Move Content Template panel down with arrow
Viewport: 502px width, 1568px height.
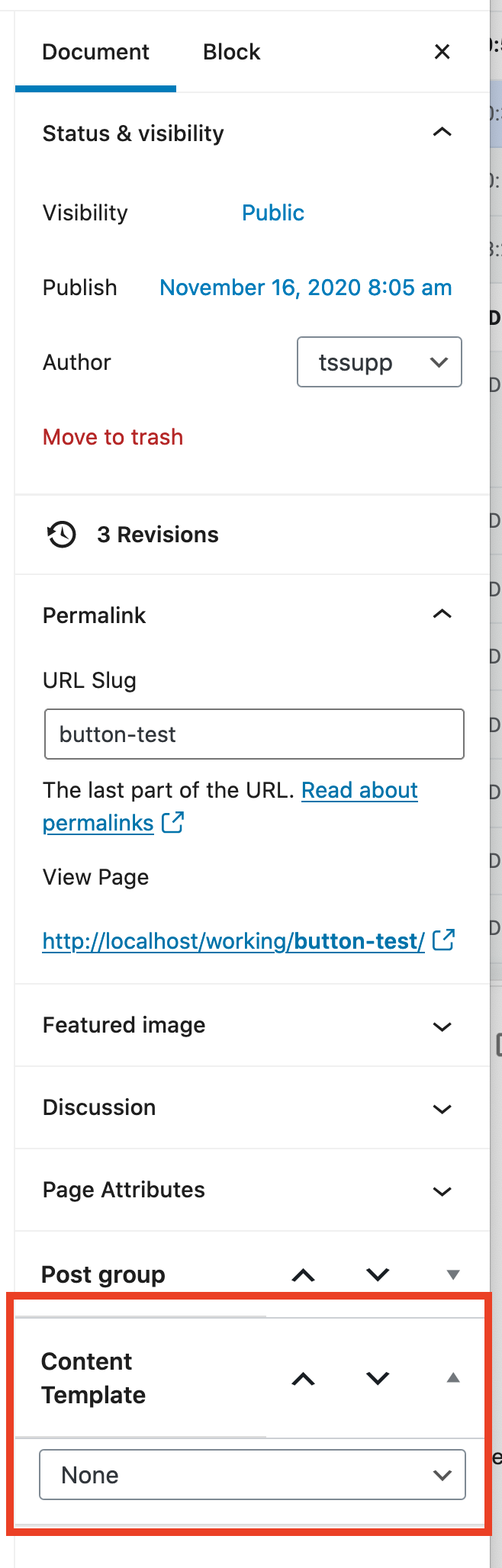click(x=378, y=1378)
